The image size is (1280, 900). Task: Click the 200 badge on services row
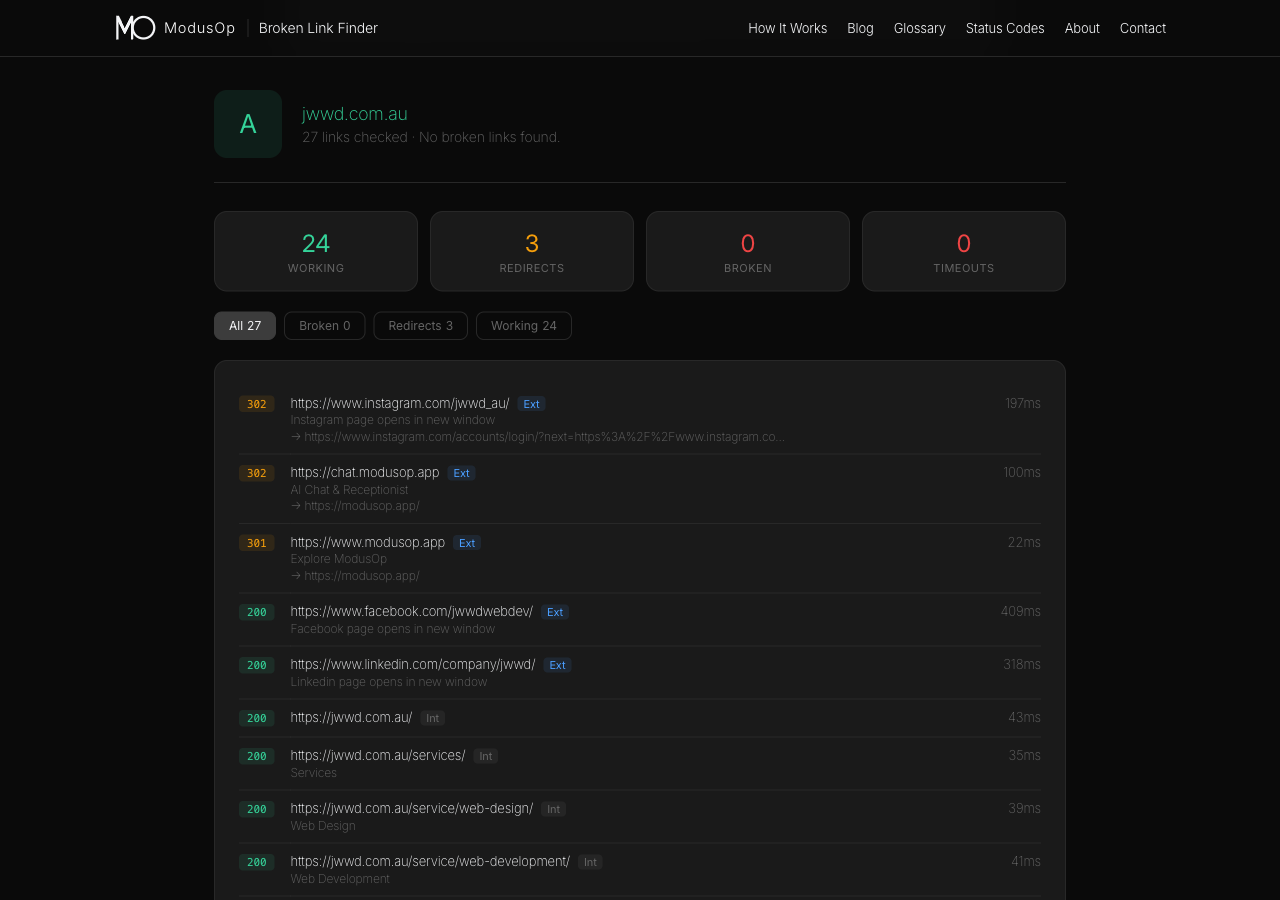click(x=257, y=756)
